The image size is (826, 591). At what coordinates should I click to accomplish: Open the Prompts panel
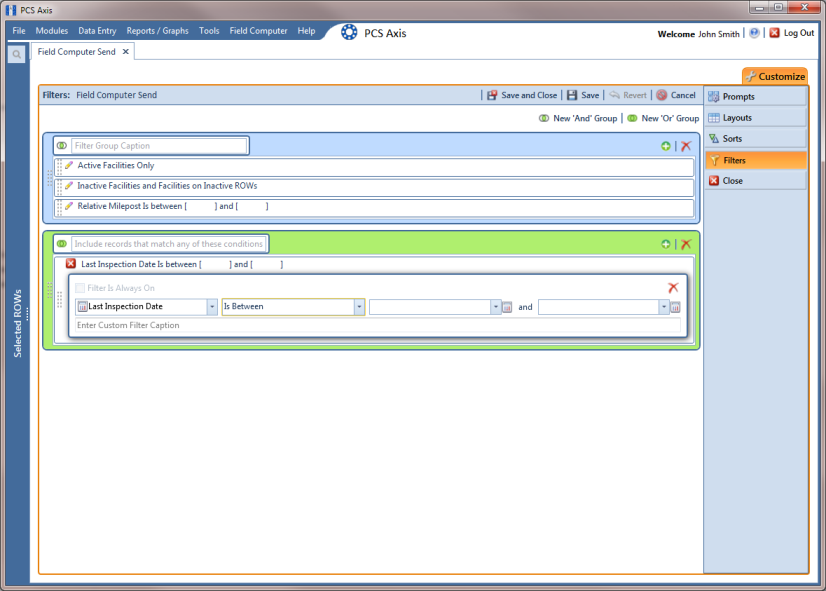[x=755, y=96]
